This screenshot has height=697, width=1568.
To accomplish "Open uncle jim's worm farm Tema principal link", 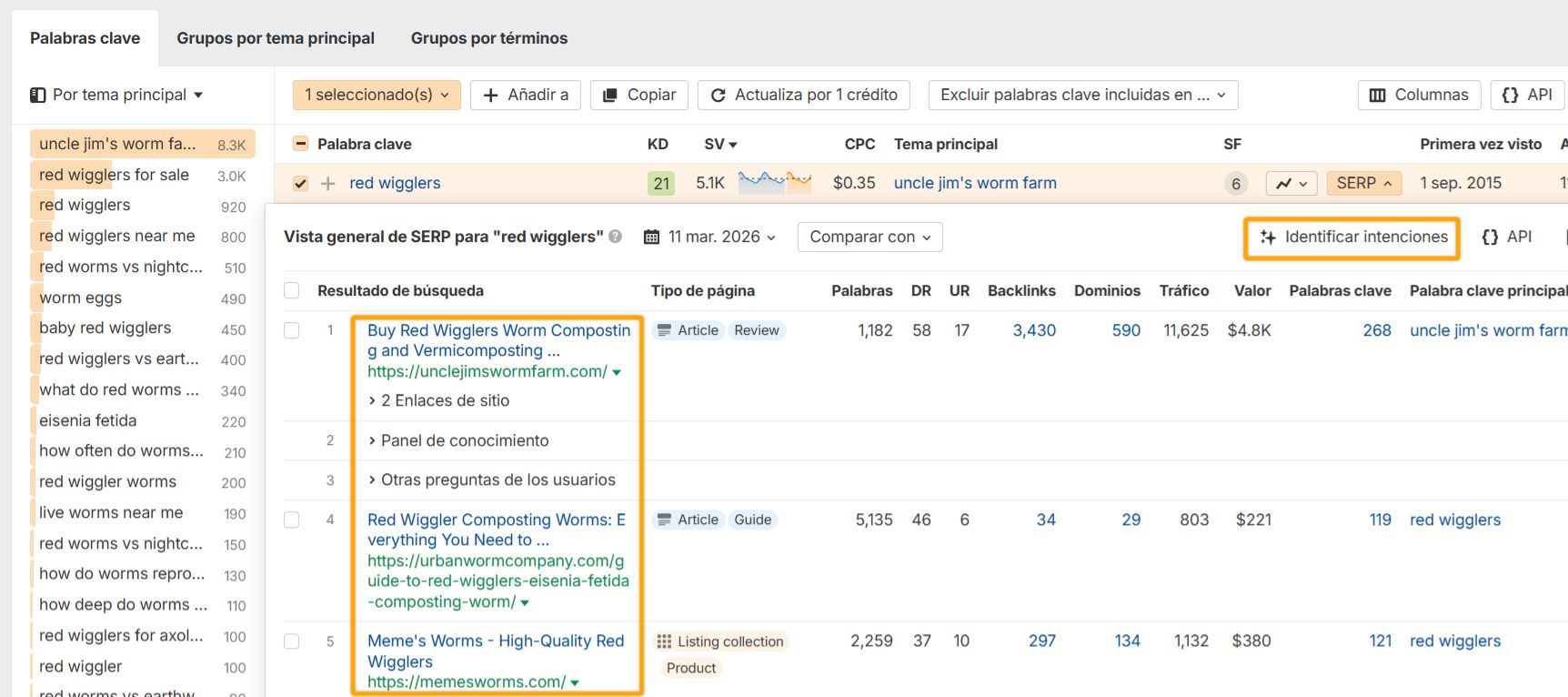I will (x=975, y=184).
